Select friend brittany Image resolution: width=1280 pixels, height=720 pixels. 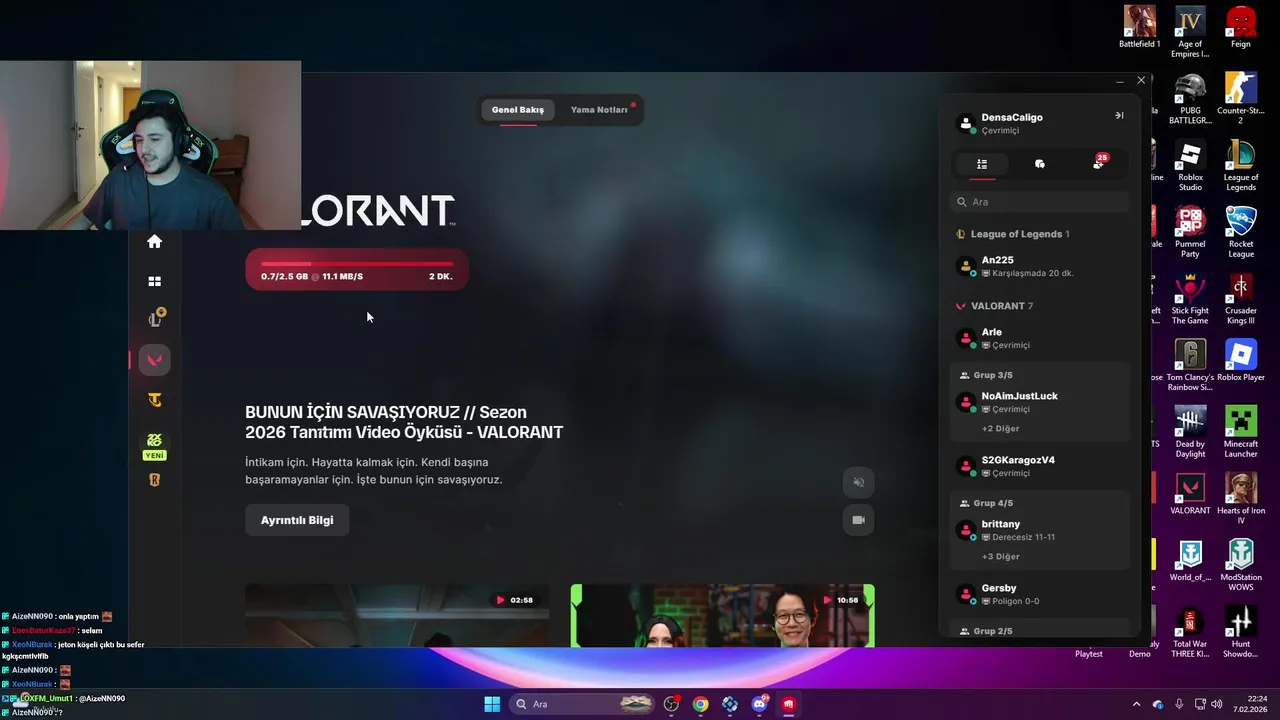click(x=1040, y=530)
